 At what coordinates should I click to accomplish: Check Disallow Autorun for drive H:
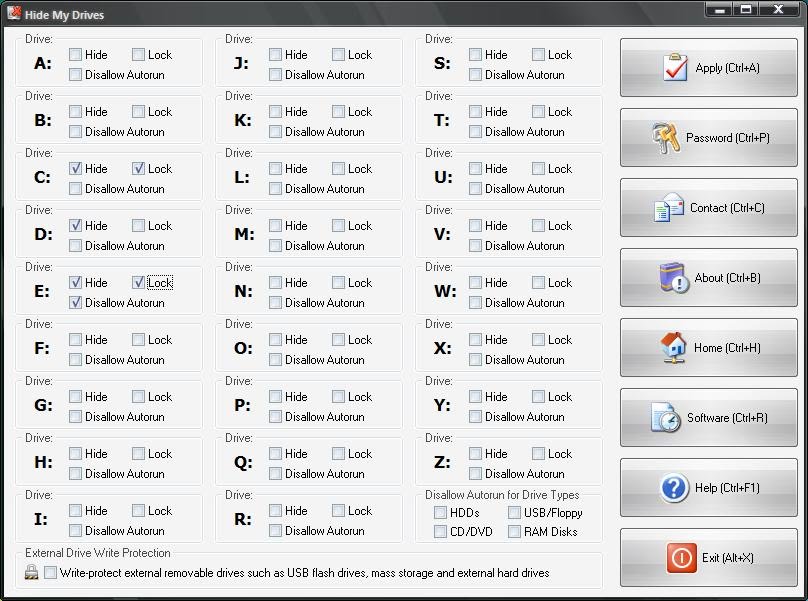(75, 473)
